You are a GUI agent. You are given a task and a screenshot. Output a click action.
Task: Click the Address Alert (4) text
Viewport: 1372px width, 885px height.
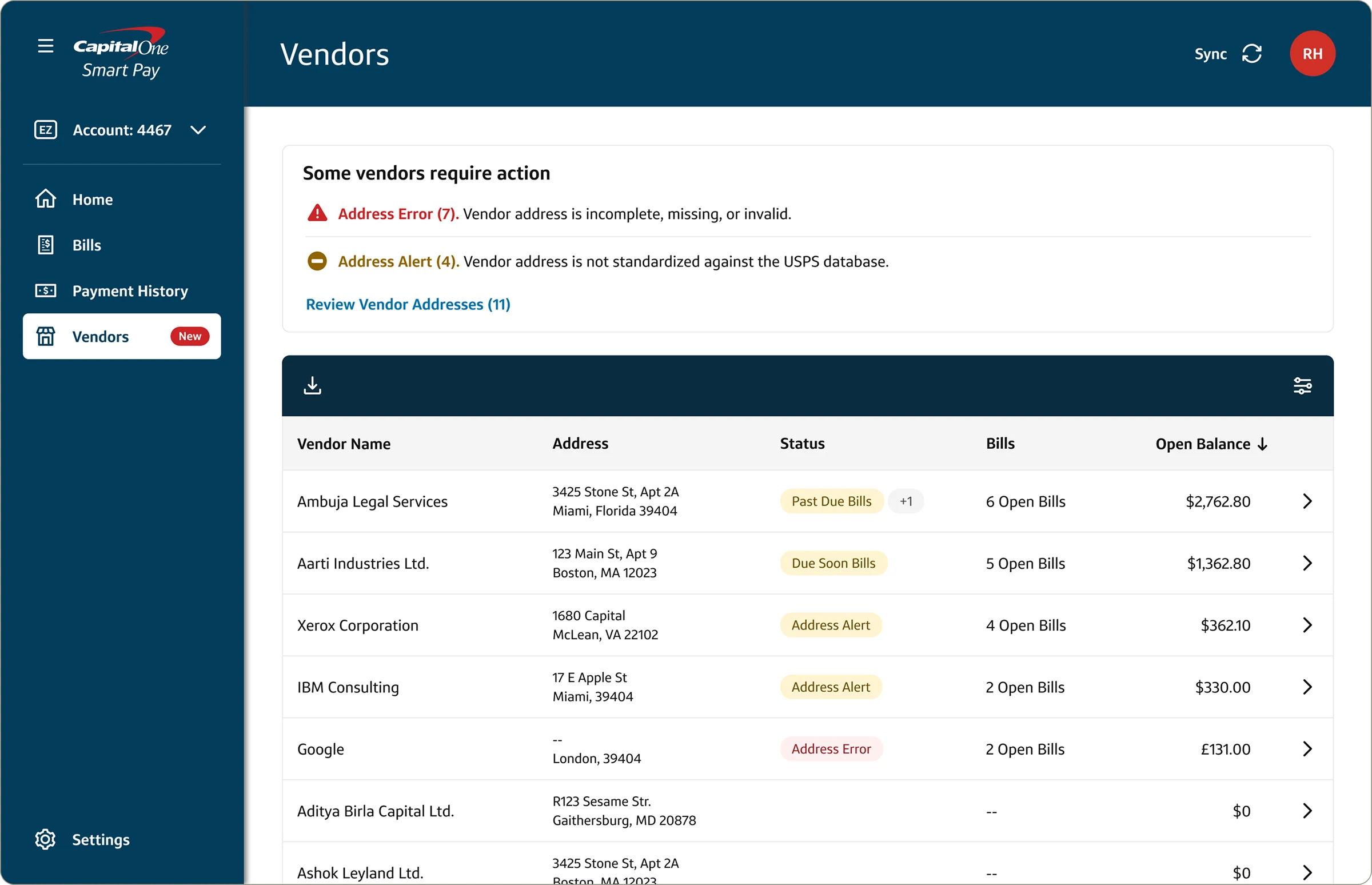pyautogui.click(x=398, y=261)
